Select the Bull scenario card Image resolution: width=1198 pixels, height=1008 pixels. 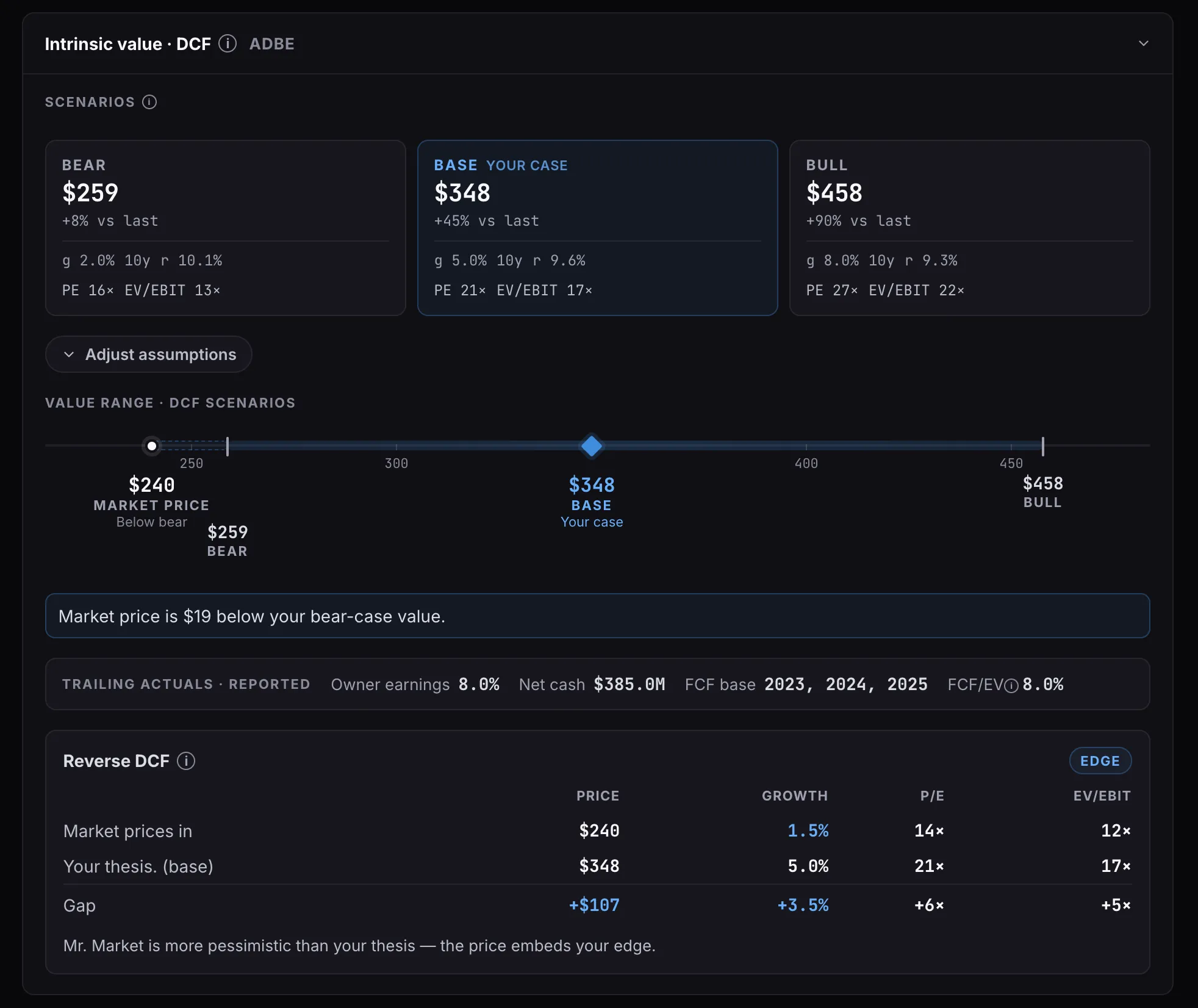(x=970, y=228)
